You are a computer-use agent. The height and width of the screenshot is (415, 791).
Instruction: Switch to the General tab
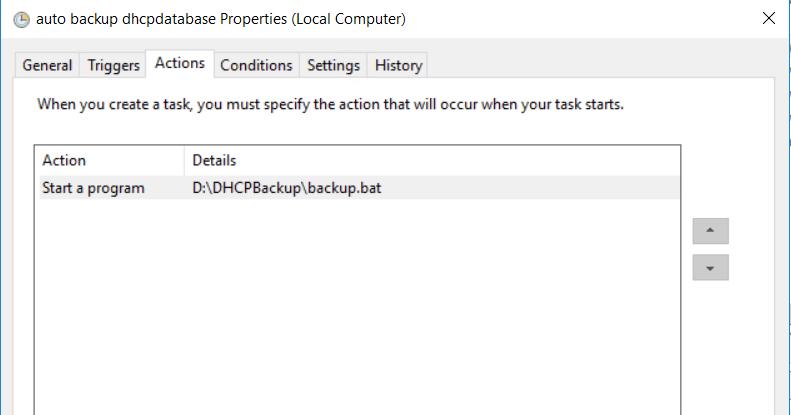(x=47, y=65)
